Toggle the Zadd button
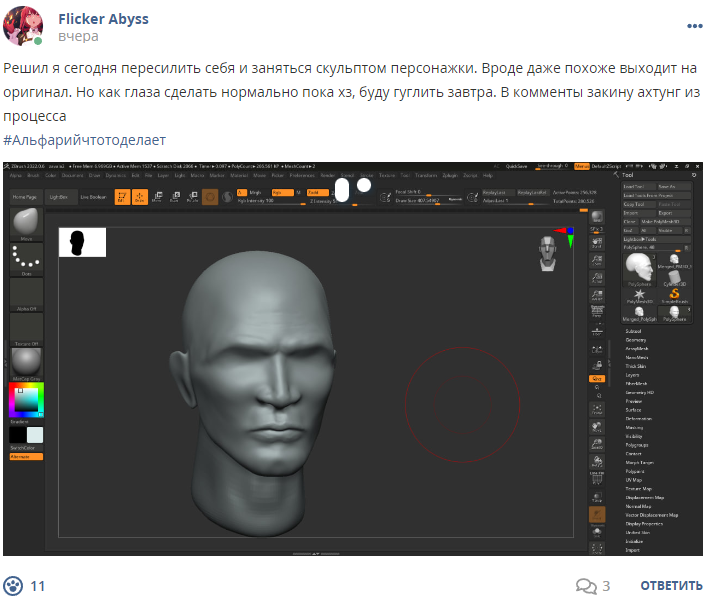Viewport: 715px width, 606px height. coord(318,192)
